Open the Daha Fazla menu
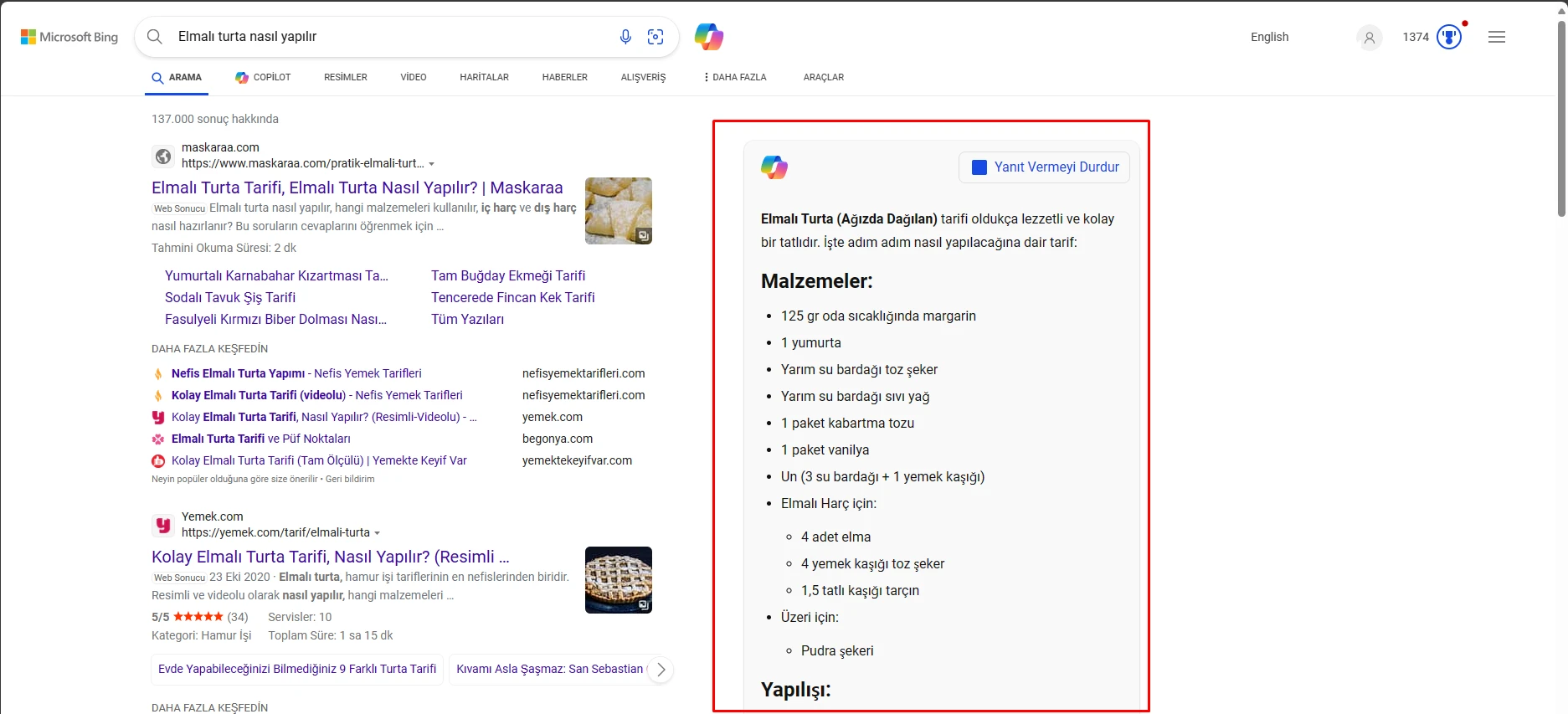 click(735, 77)
